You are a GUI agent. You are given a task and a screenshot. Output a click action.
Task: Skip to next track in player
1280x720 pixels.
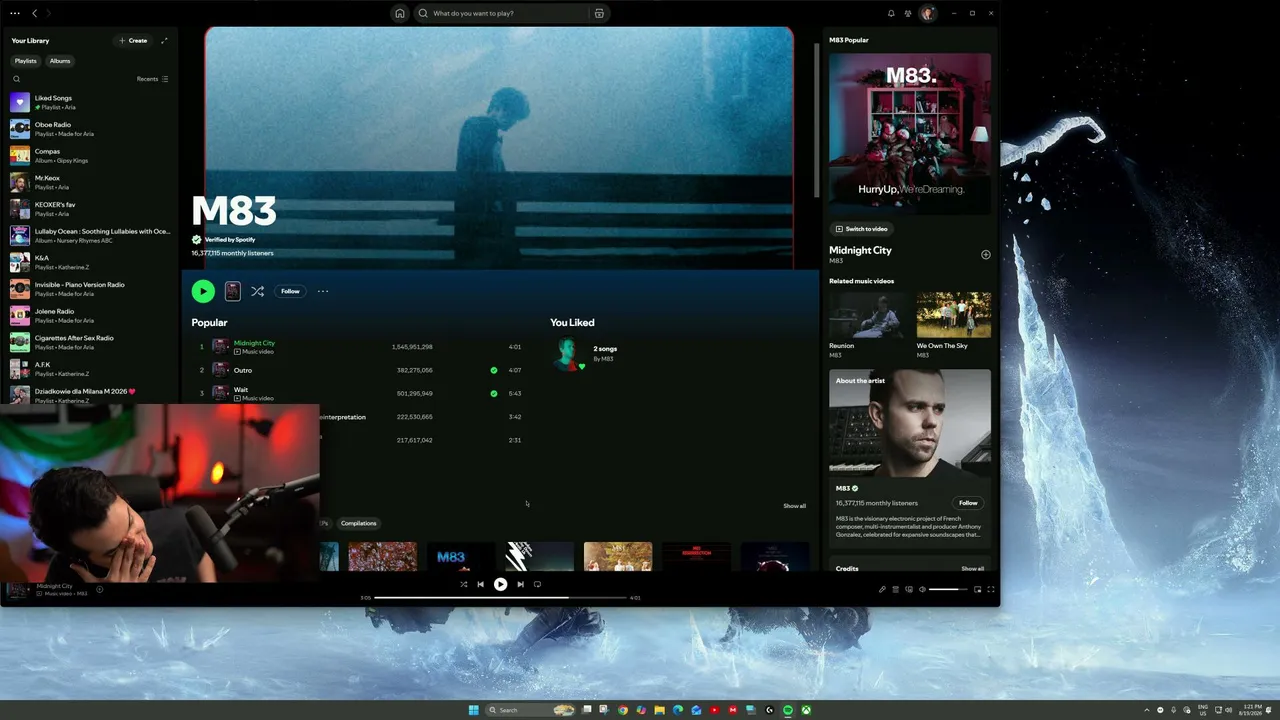click(520, 584)
